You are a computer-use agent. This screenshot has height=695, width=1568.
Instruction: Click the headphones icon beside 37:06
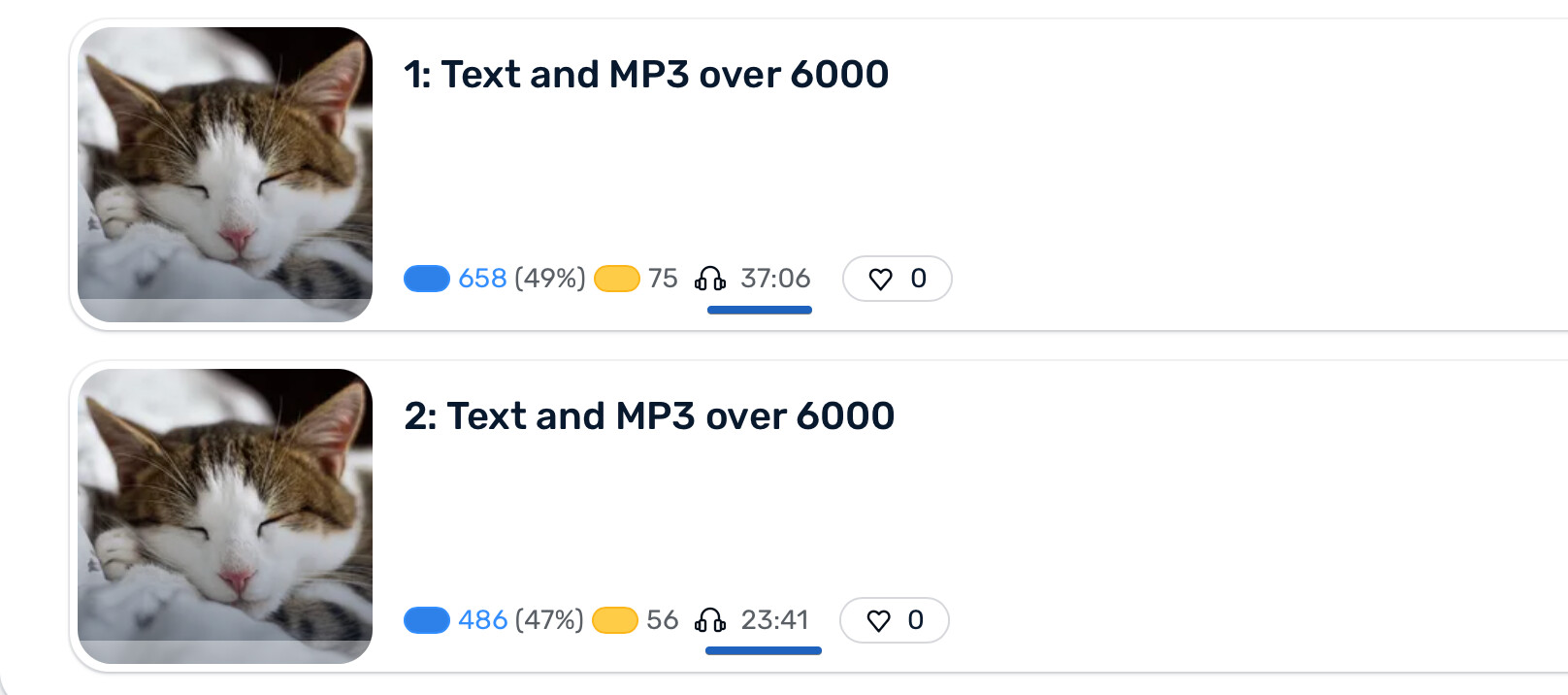point(710,280)
